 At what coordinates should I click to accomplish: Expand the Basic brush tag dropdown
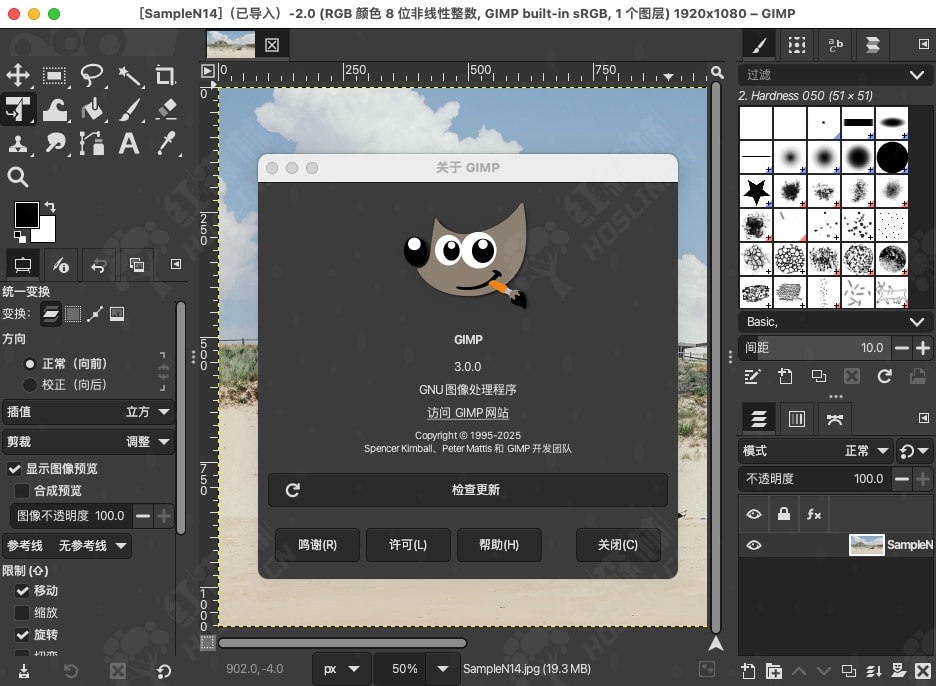click(x=834, y=322)
